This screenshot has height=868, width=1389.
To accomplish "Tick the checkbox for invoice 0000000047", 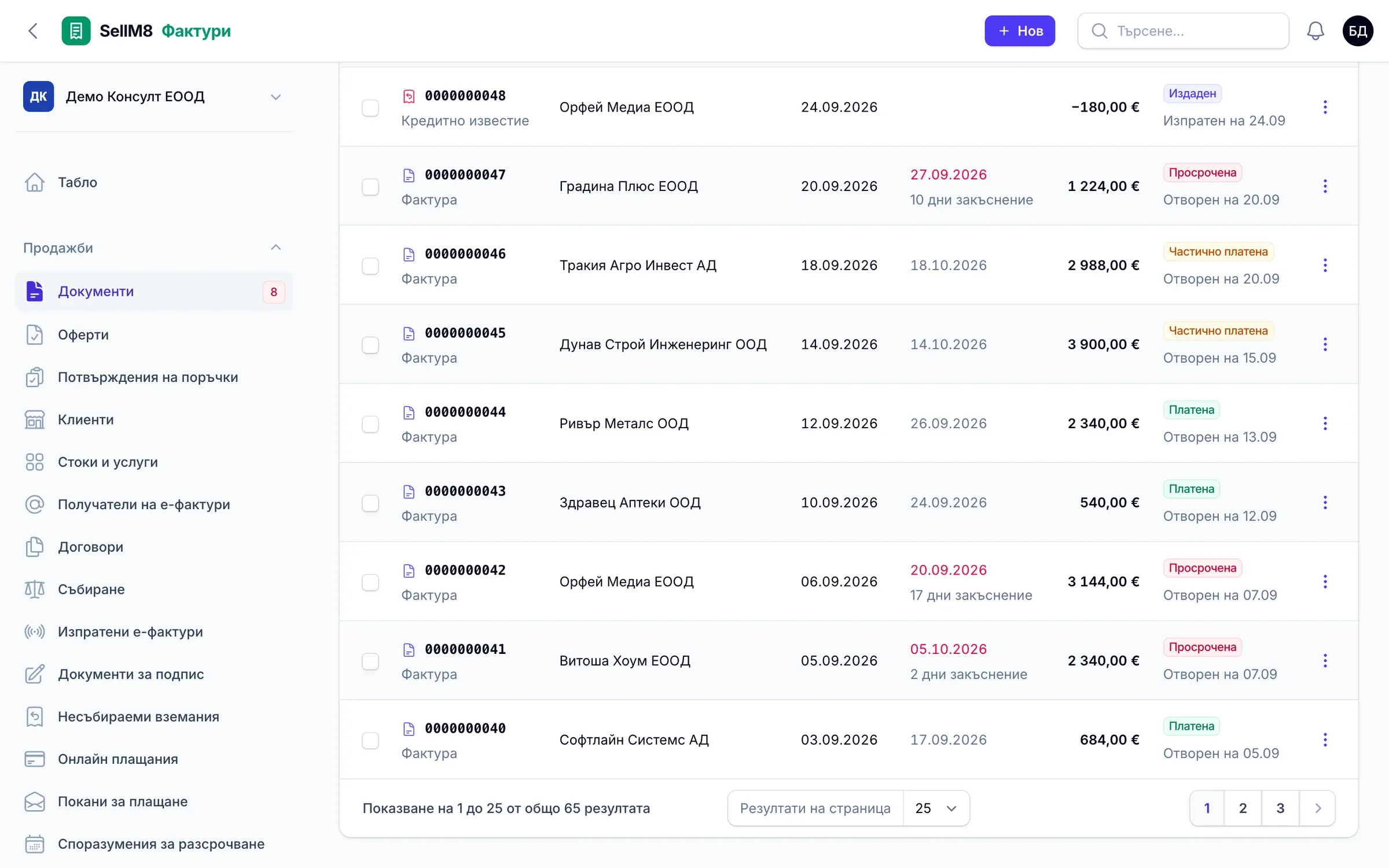I will 370,187.
